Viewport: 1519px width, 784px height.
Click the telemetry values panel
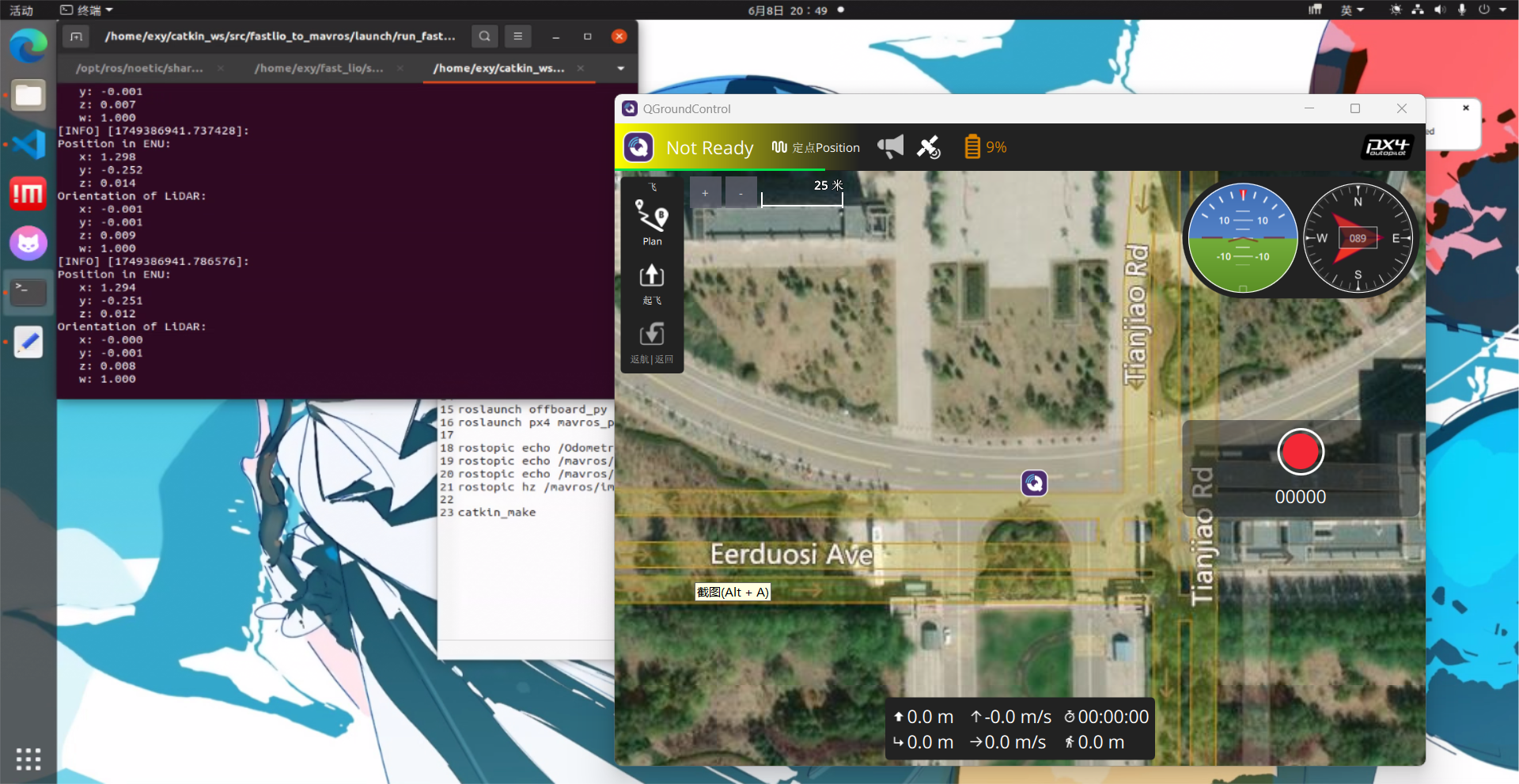(x=1020, y=729)
